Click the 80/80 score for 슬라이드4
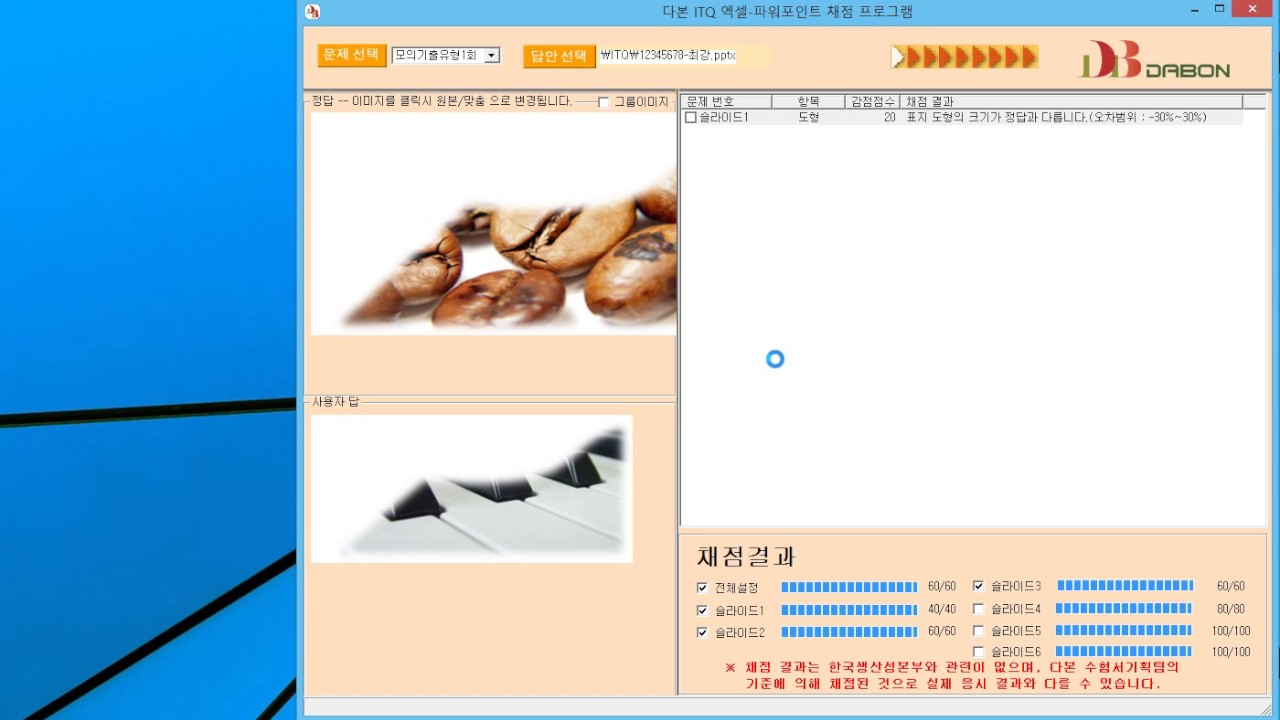This screenshot has height=720, width=1280. click(x=1231, y=608)
